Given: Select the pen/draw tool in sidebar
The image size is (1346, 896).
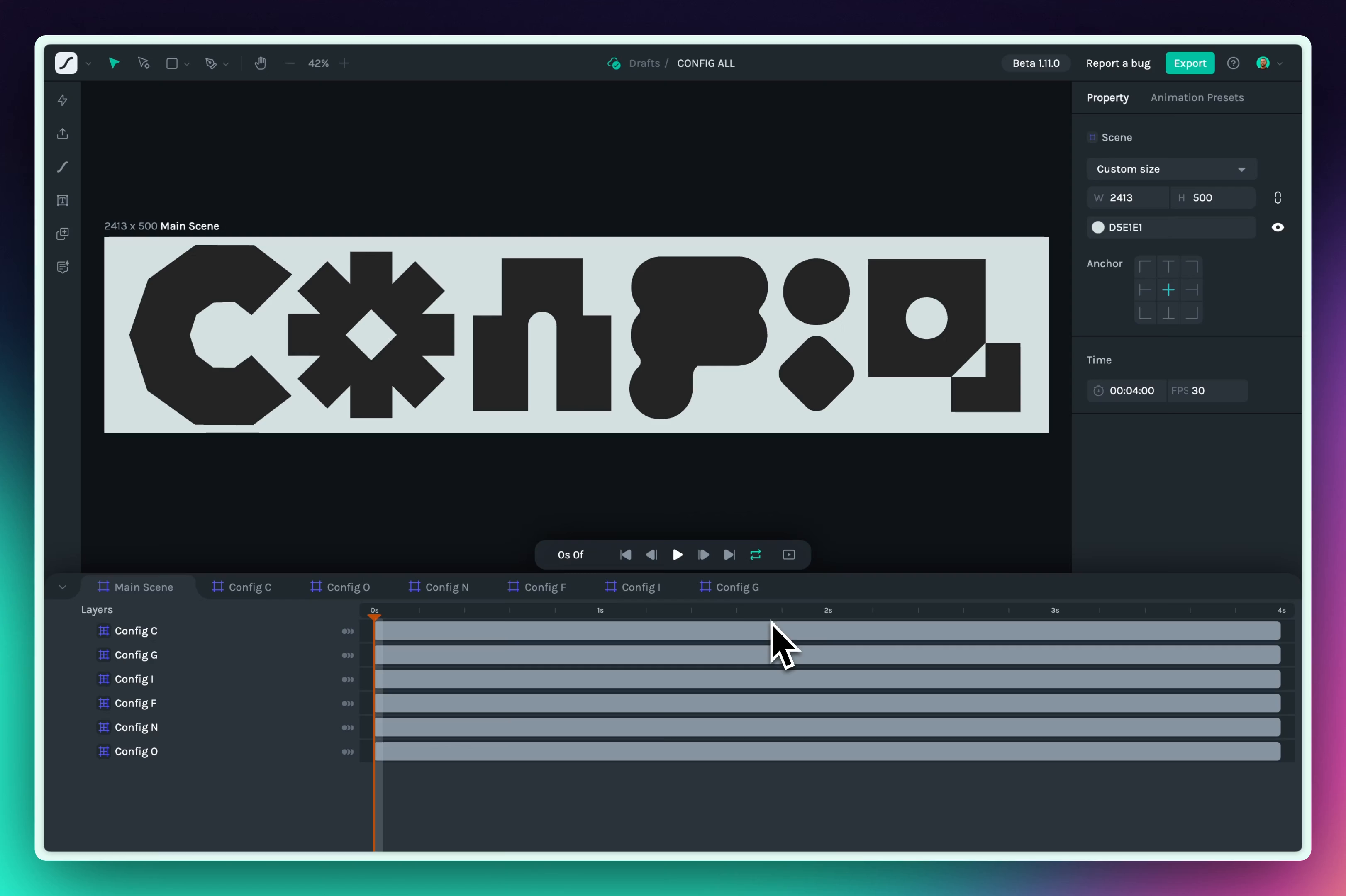Looking at the screenshot, I should 63,167.
